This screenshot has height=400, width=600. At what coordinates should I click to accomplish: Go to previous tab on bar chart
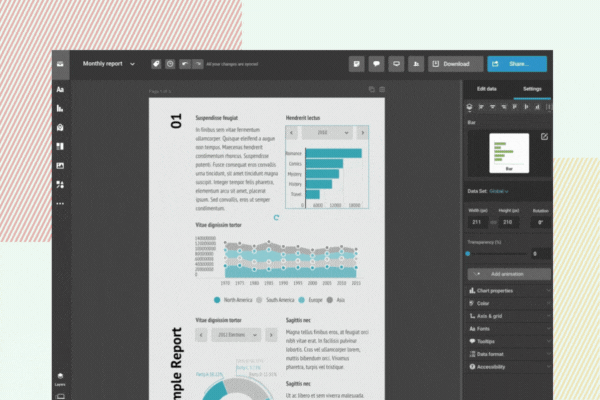tap(292, 133)
